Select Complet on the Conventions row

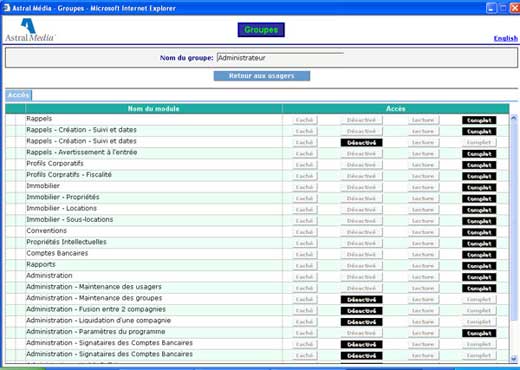coord(479,232)
